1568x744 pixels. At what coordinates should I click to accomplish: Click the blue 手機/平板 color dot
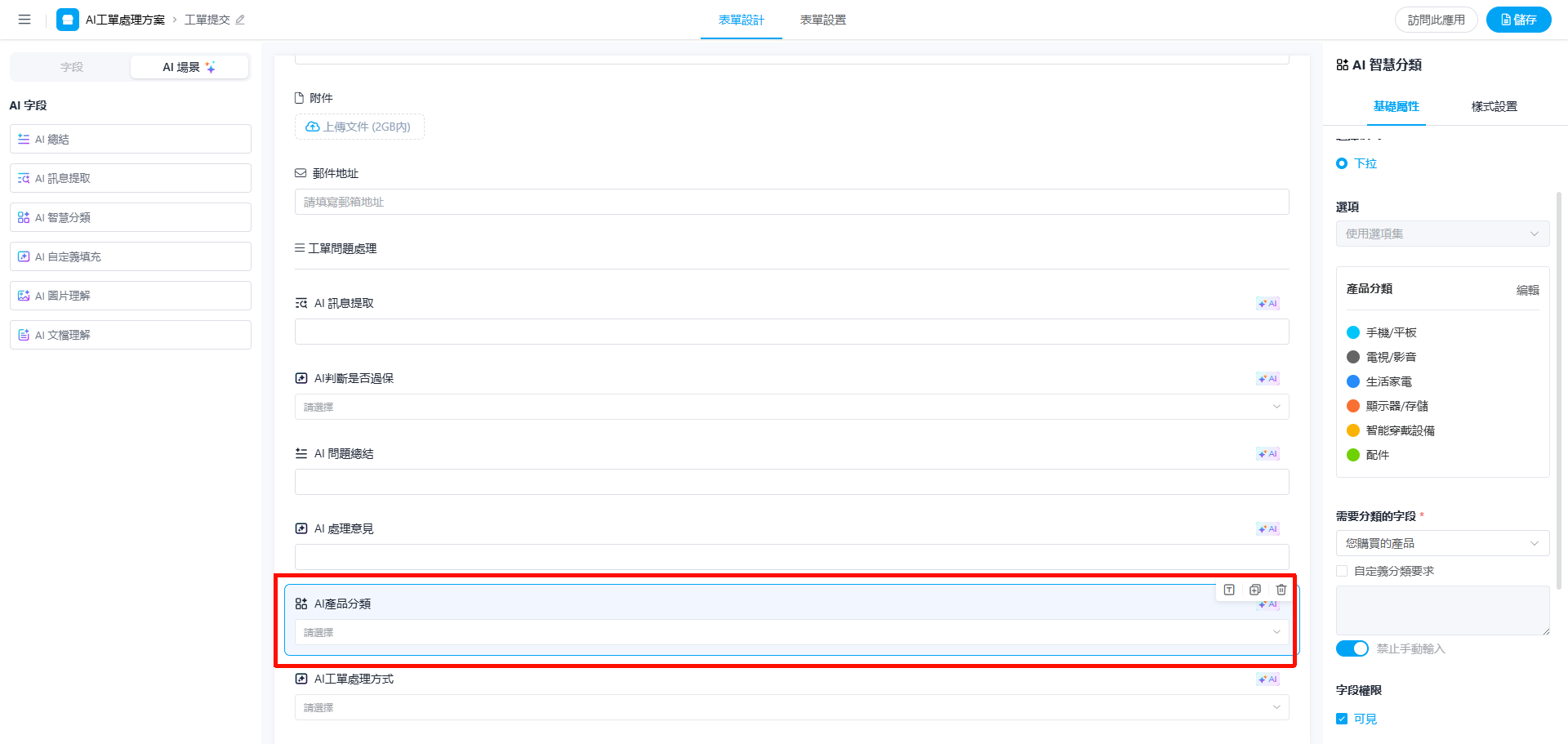tap(1353, 332)
